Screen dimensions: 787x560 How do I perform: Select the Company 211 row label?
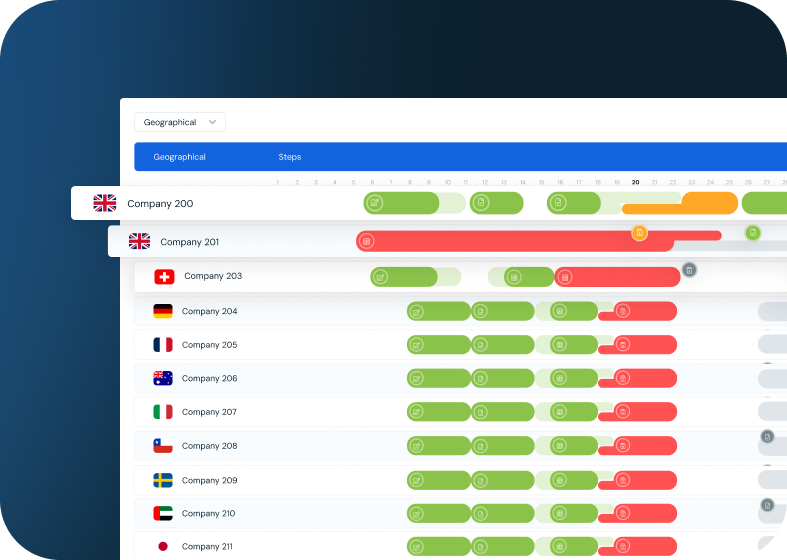click(x=207, y=546)
